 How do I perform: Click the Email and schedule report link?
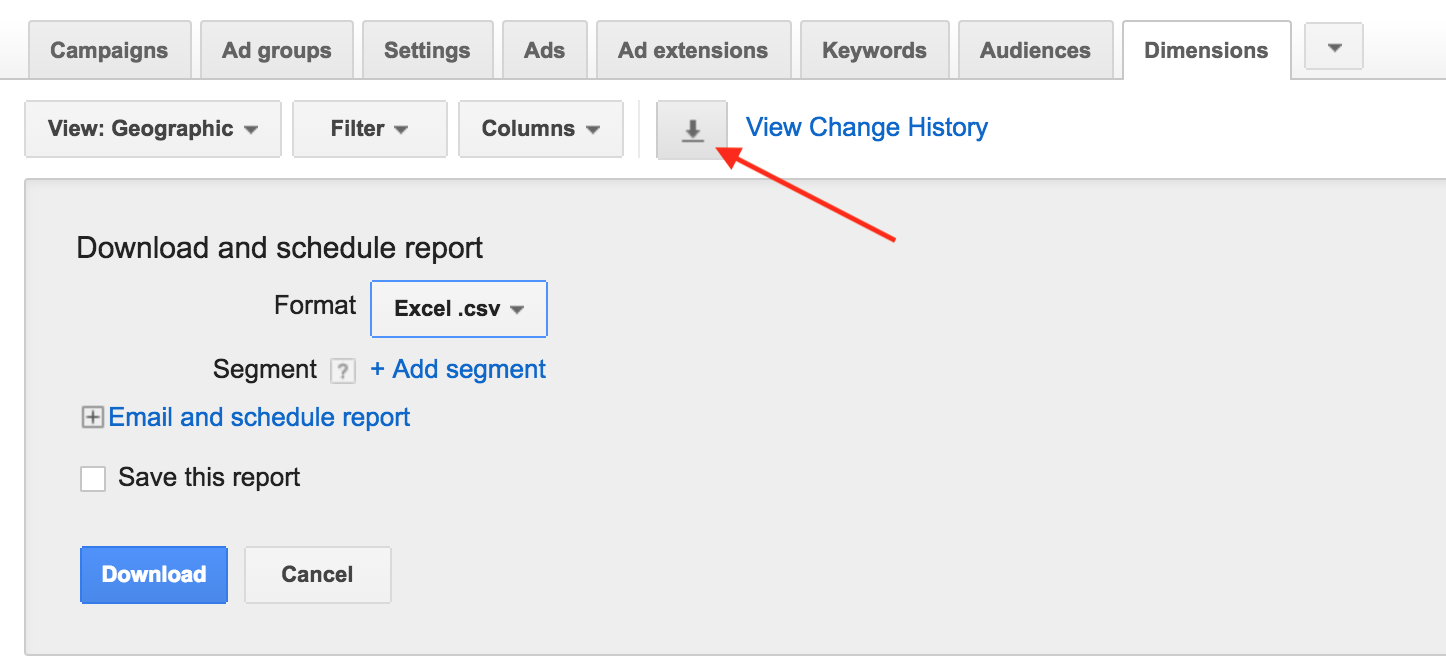[x=259, y=418]
